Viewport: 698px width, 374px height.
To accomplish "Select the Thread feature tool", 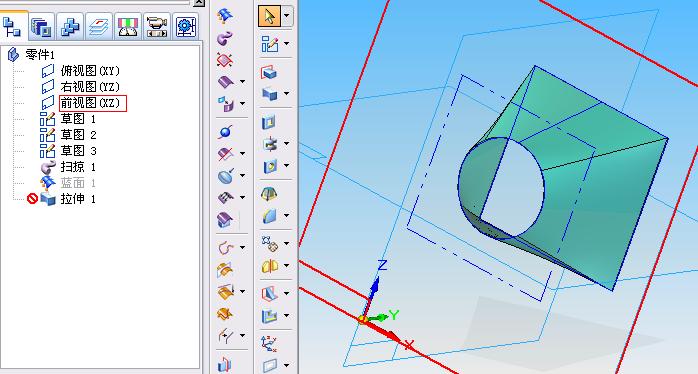I will pos(270,144).
